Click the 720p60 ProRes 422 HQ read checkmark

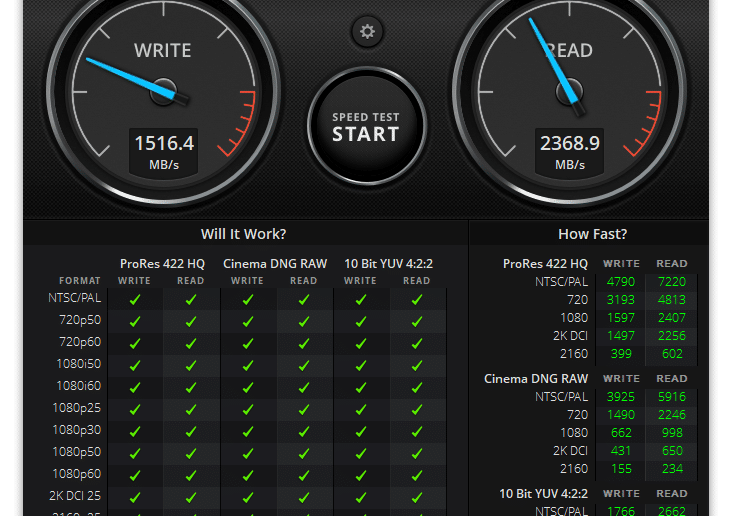coord(190,343)
